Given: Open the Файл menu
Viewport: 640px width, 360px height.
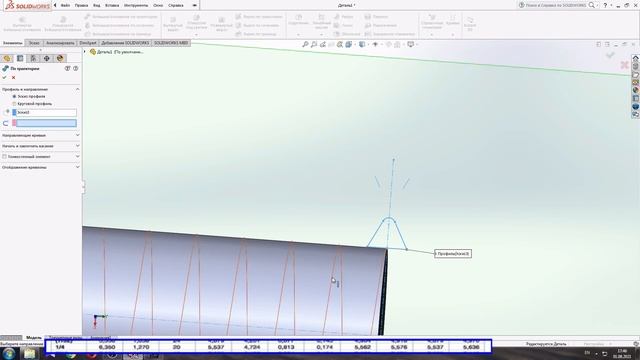Looking at the screenshot, I should (x=65, y=5).
